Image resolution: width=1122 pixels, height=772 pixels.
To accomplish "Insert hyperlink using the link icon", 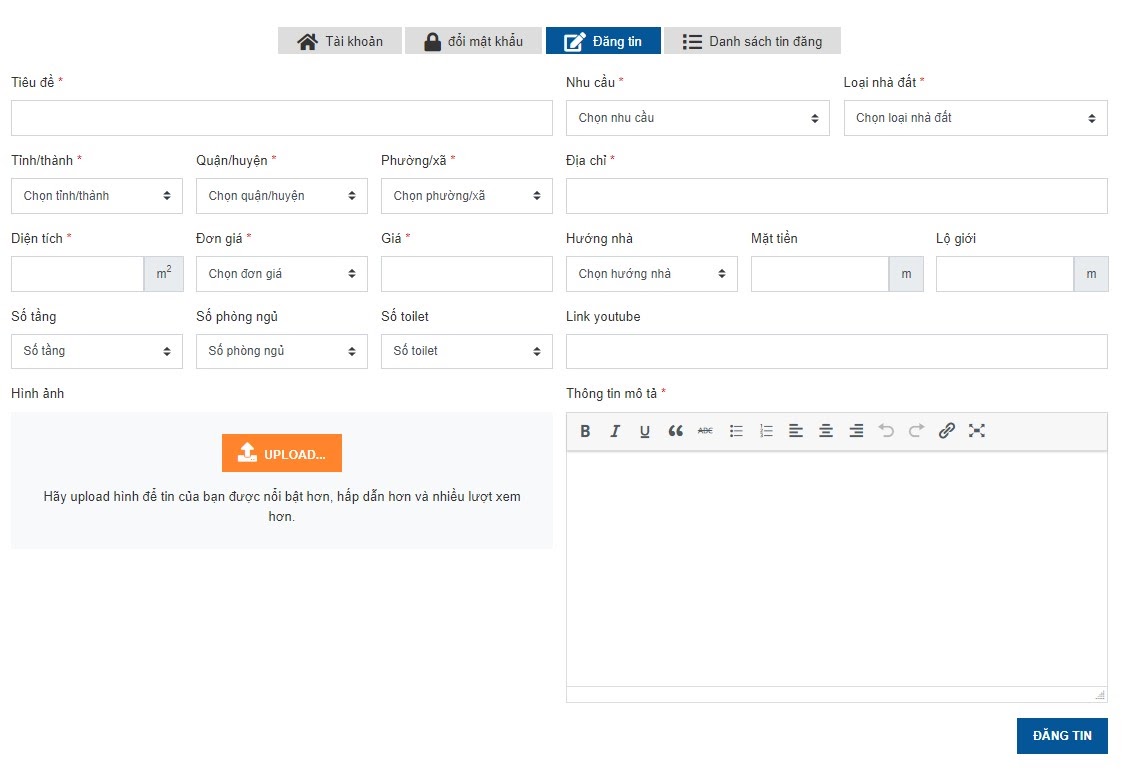I will click(x=946, y=431).
